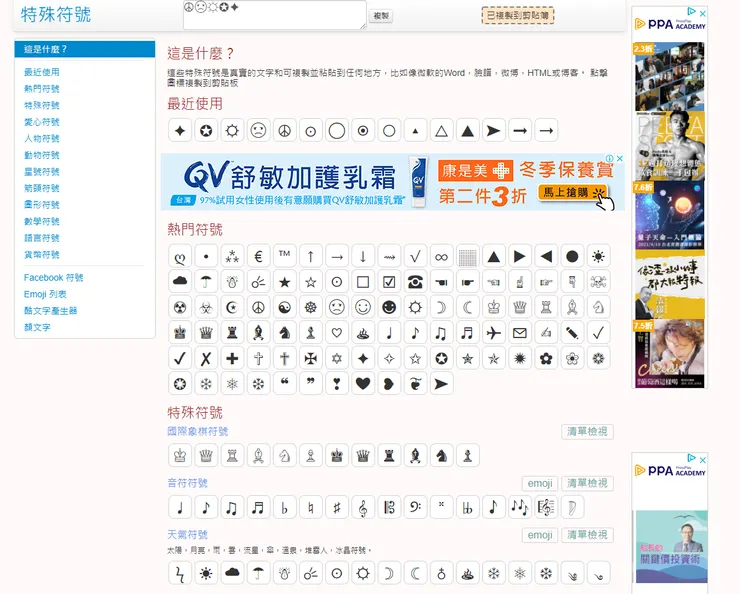The height and width of the screenshot is (594, 740).
Task: Close the QV lotion banner ad
Action: point(620,158)
